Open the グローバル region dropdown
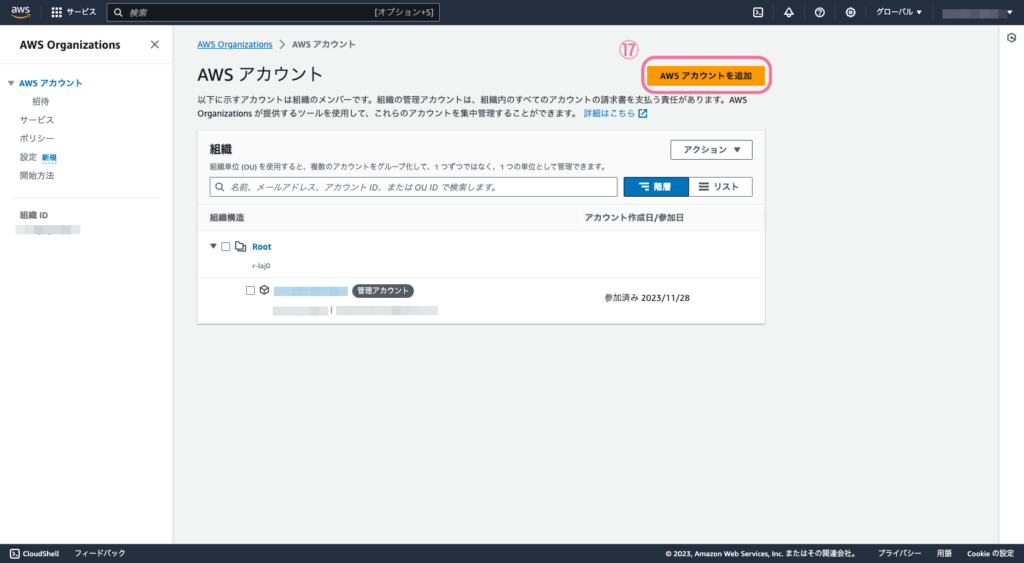 [x=899, y=12]
